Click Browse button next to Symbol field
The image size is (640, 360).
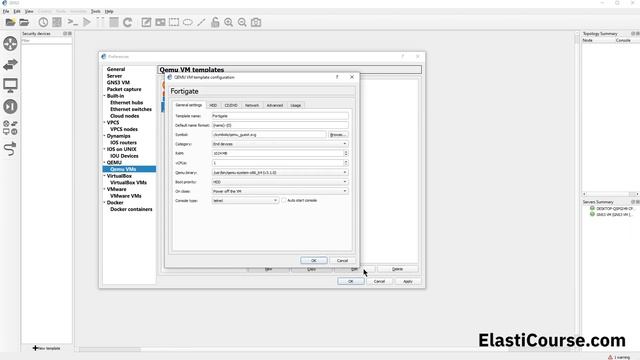[338, 134]
